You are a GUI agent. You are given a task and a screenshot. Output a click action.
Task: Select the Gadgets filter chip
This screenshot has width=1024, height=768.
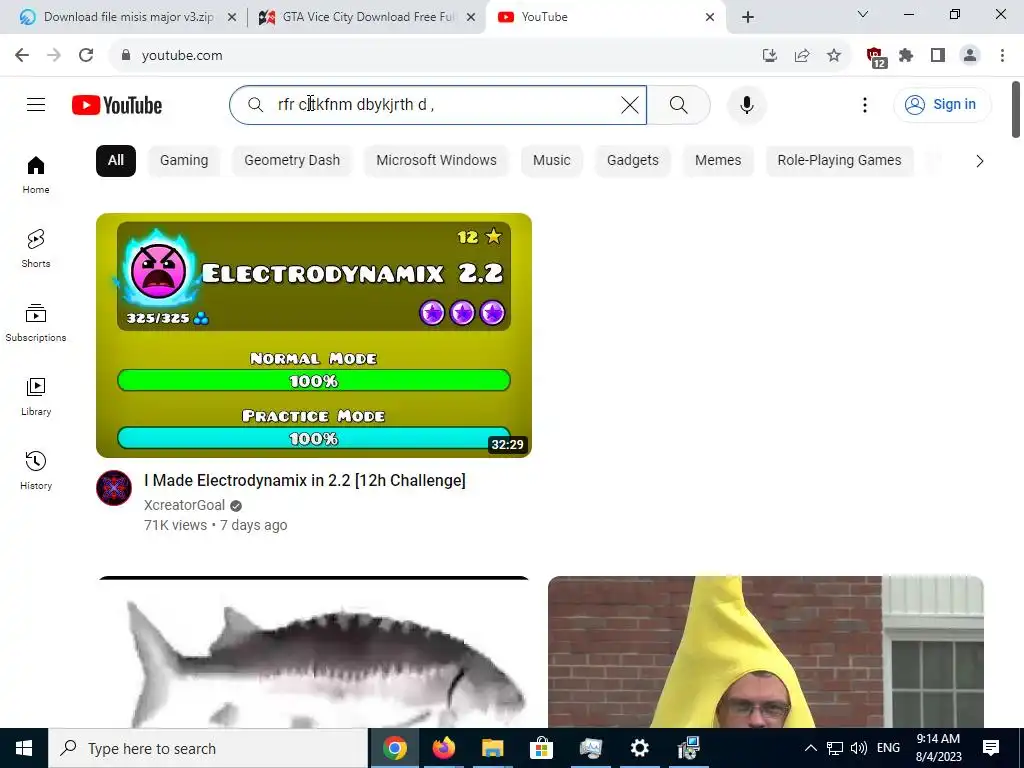(x=632, y=161)
